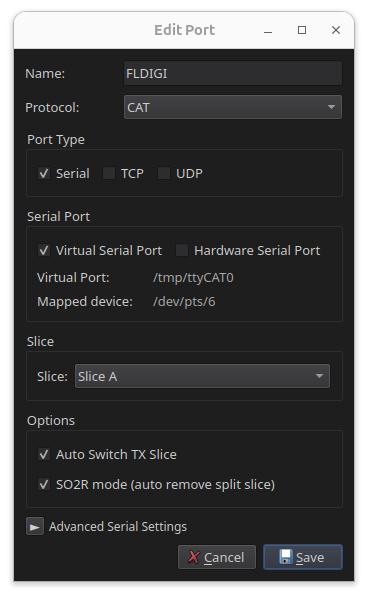This screenshot has width=368, height=598.
Task: Select the Hardware Serial Port checkbox
Action: coord(182,251)
